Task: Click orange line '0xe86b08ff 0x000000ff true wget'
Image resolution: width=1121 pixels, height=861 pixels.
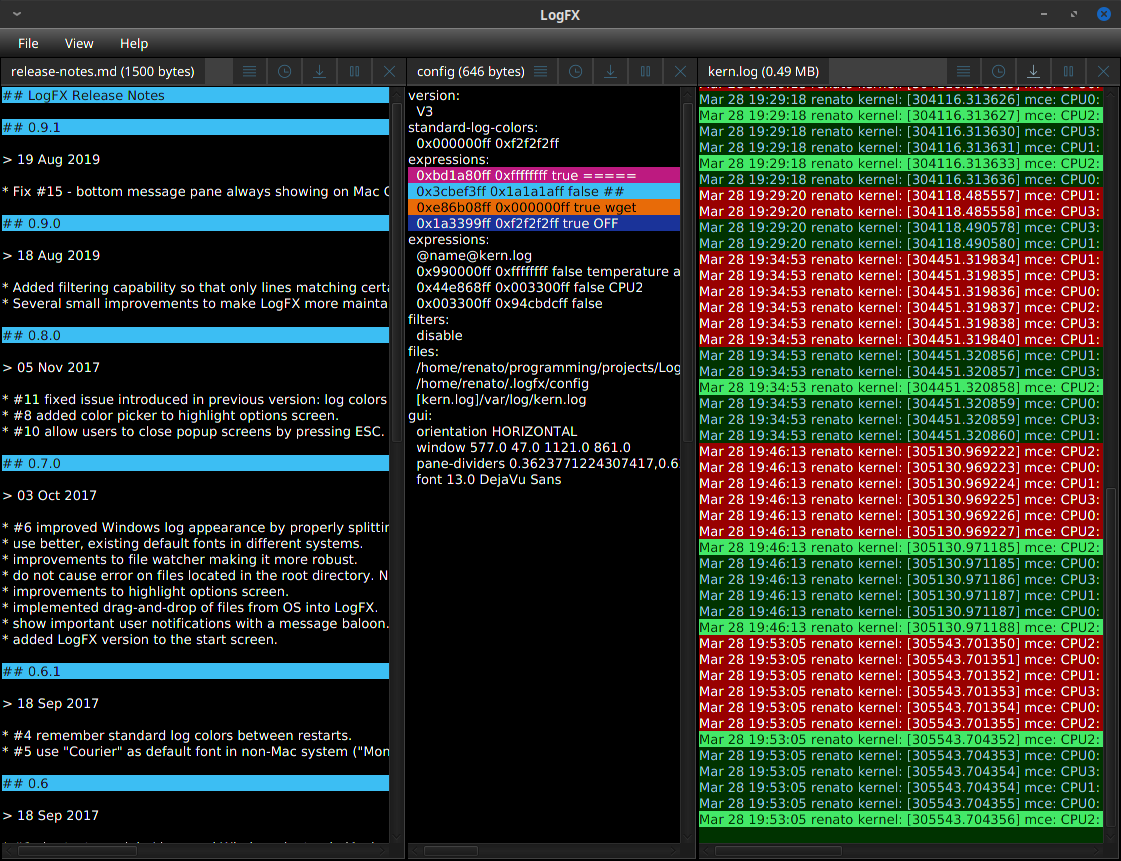Action: [x=544, y=207]
